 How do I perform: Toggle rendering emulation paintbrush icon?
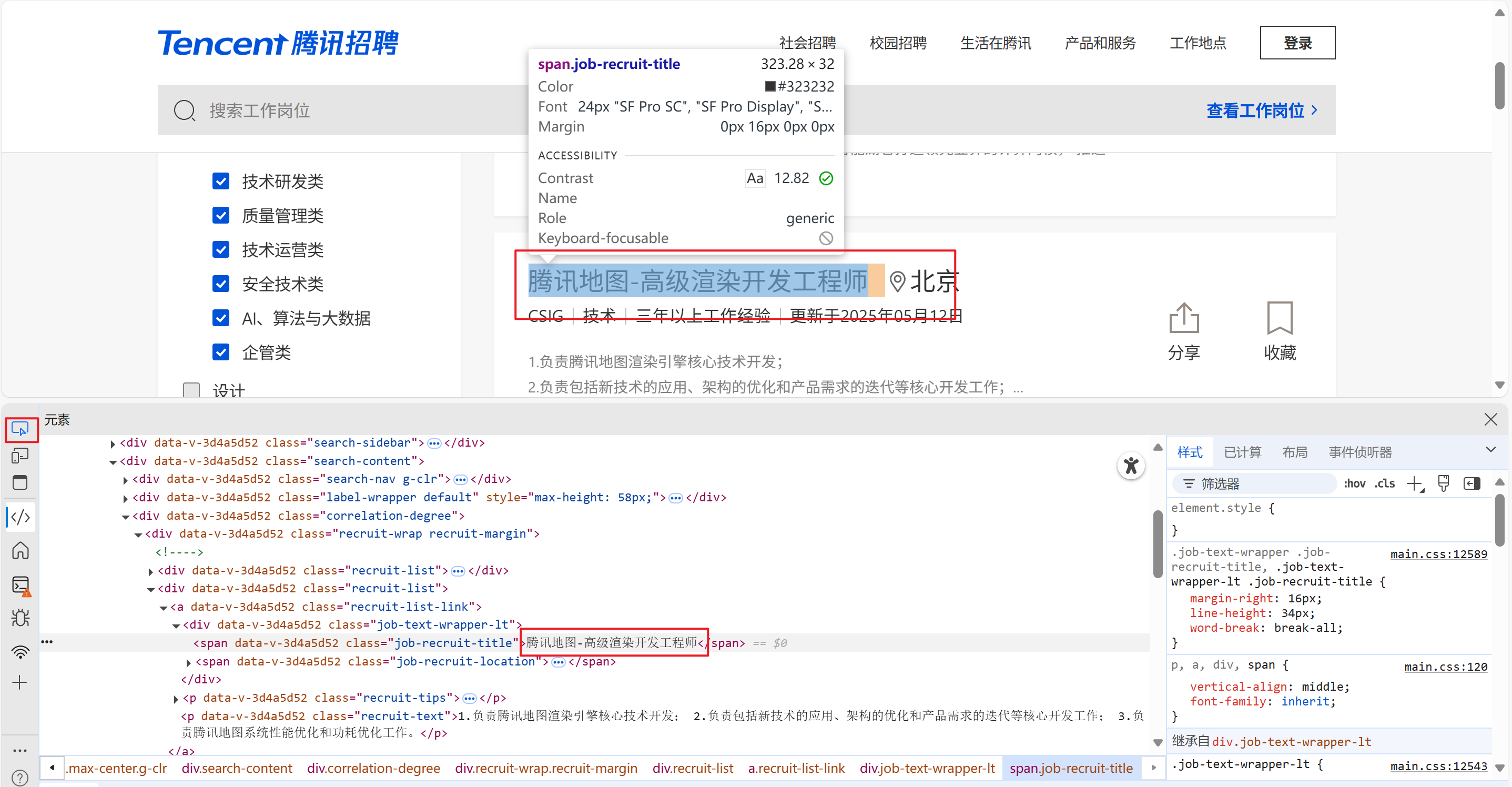tap(1443, 484)
